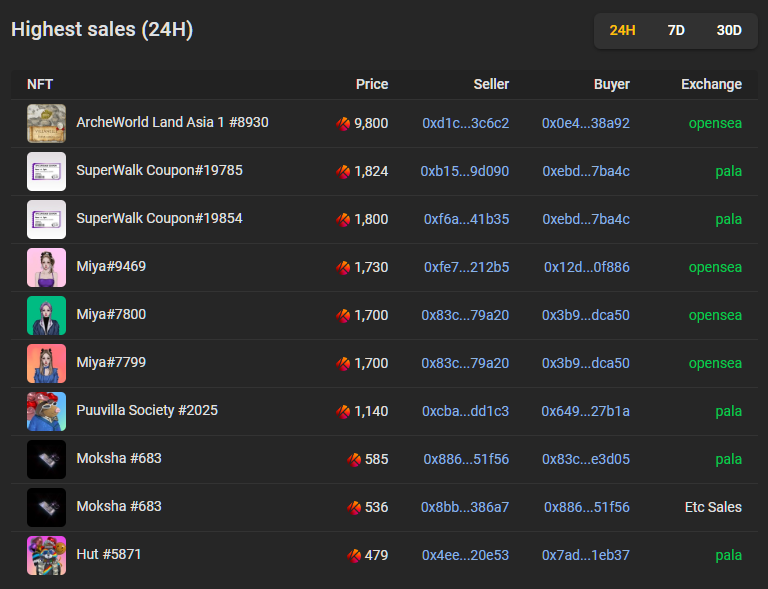Open ArcheWorld Land Asia 1 #8930 thumbnail
Screen dimensions: 768x589
47,123
